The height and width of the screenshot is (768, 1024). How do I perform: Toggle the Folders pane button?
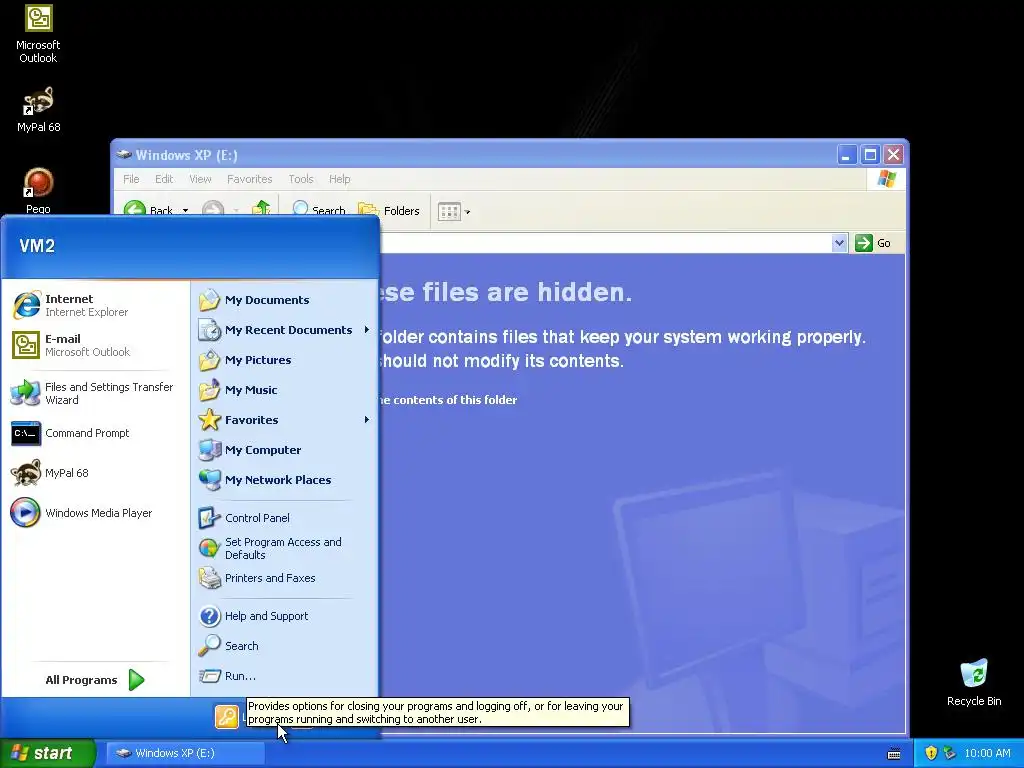[389, 210]
